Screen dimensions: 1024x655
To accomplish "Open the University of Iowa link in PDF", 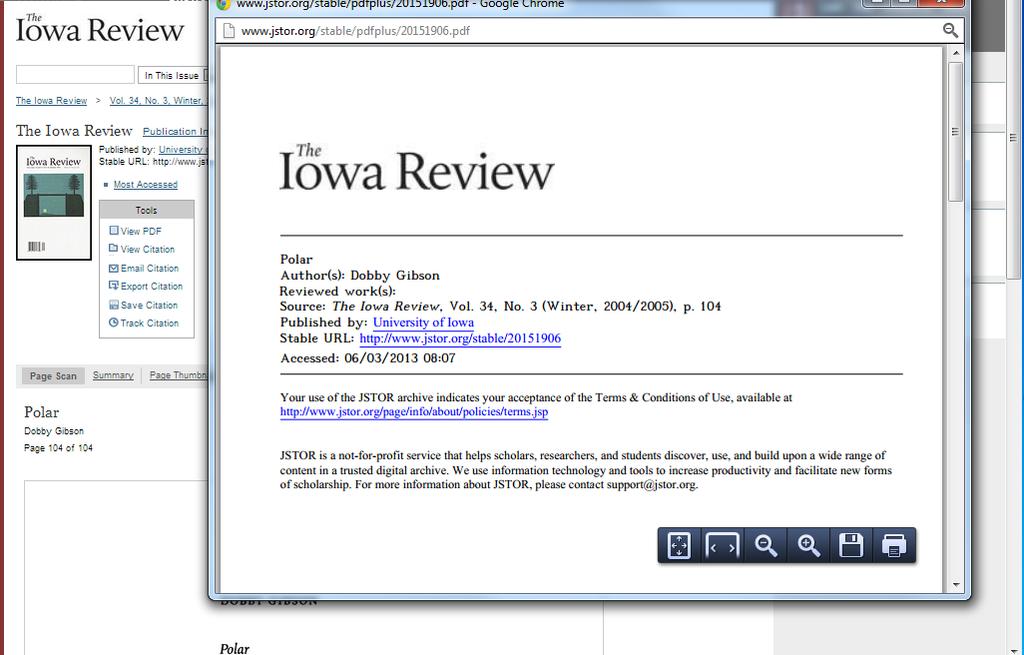I will (x=423, y=322).
